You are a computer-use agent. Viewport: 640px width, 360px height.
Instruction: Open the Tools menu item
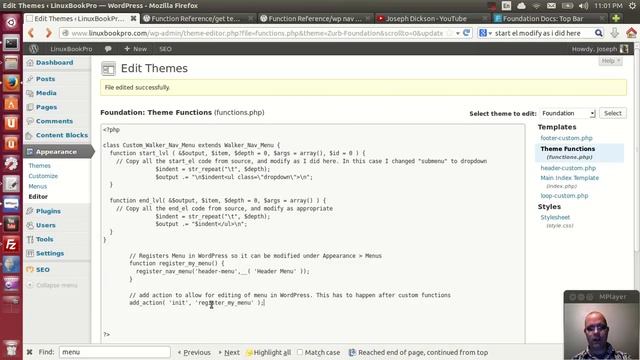(x=44, y=239)
